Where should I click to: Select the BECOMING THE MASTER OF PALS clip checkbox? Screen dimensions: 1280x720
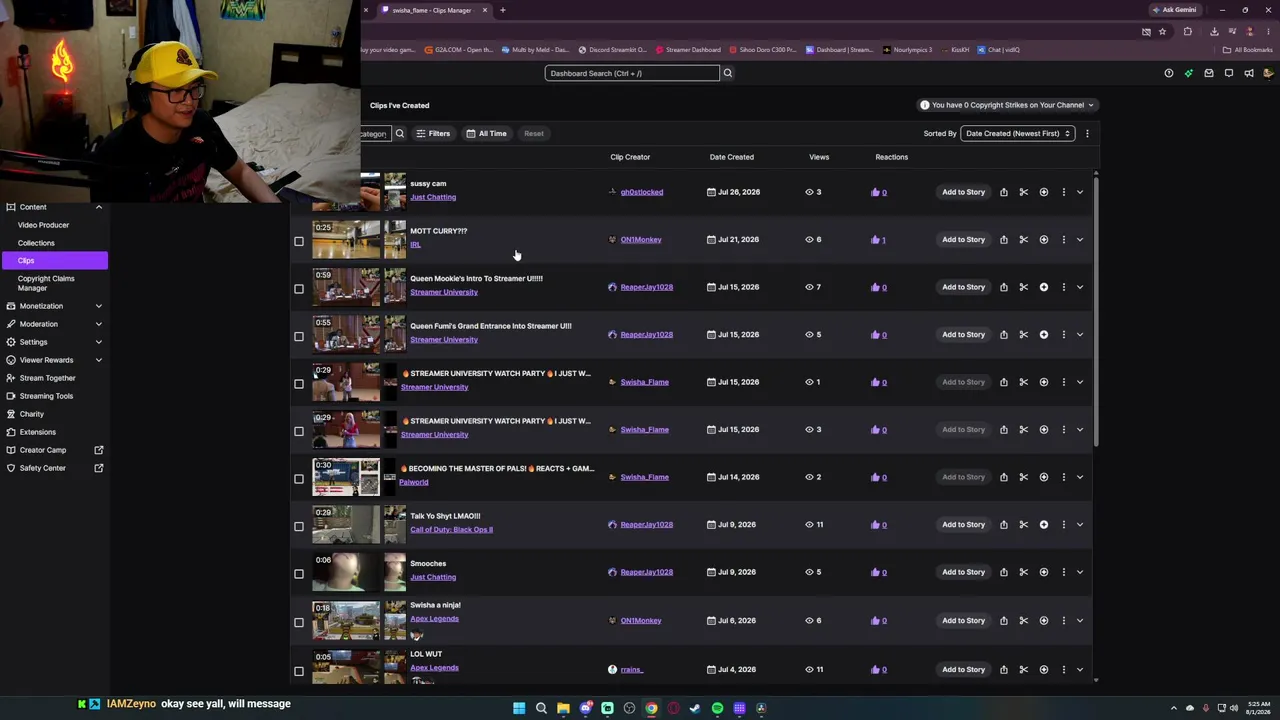[x=299, y=479]
